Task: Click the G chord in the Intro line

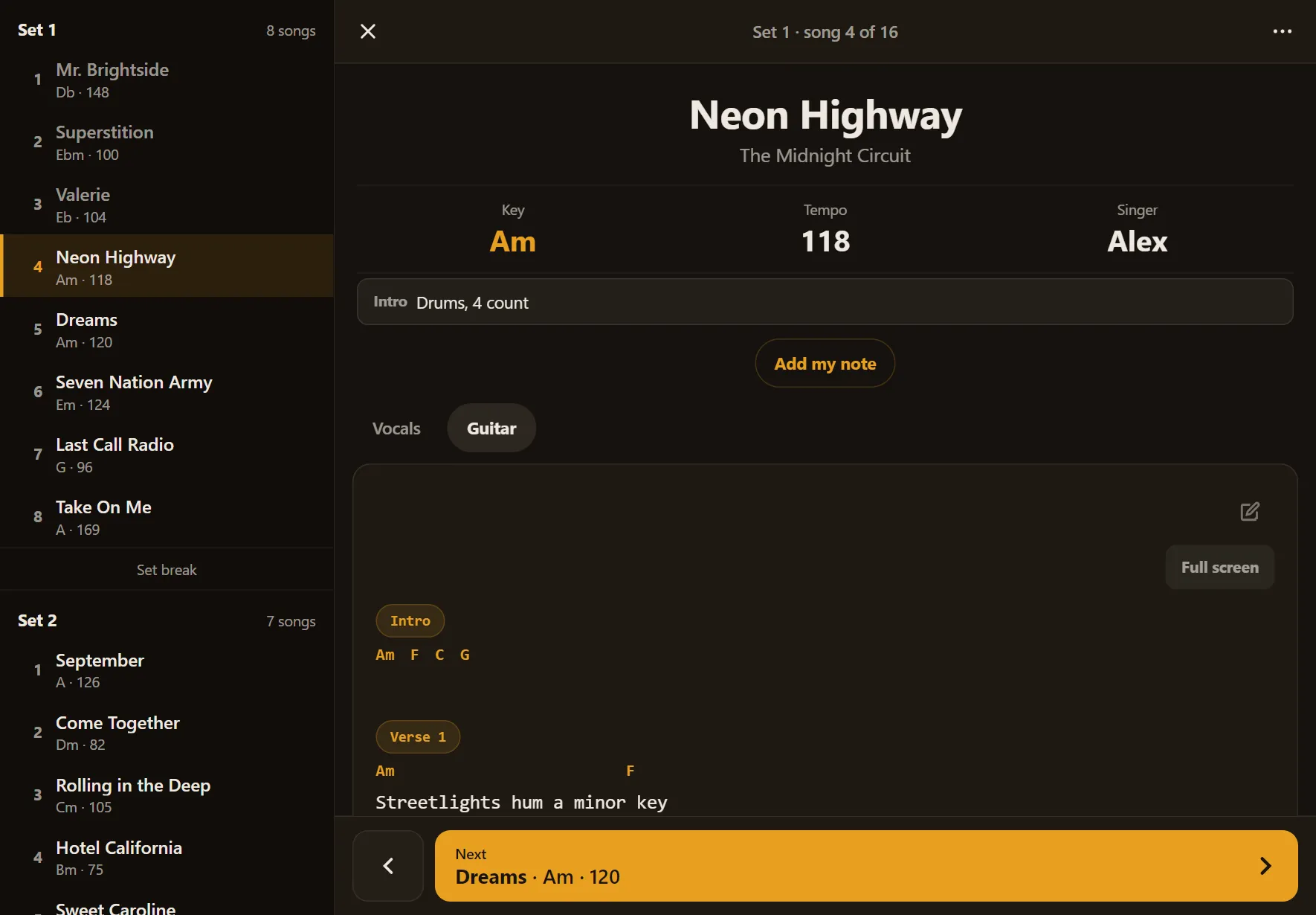Action: (465, 655)
